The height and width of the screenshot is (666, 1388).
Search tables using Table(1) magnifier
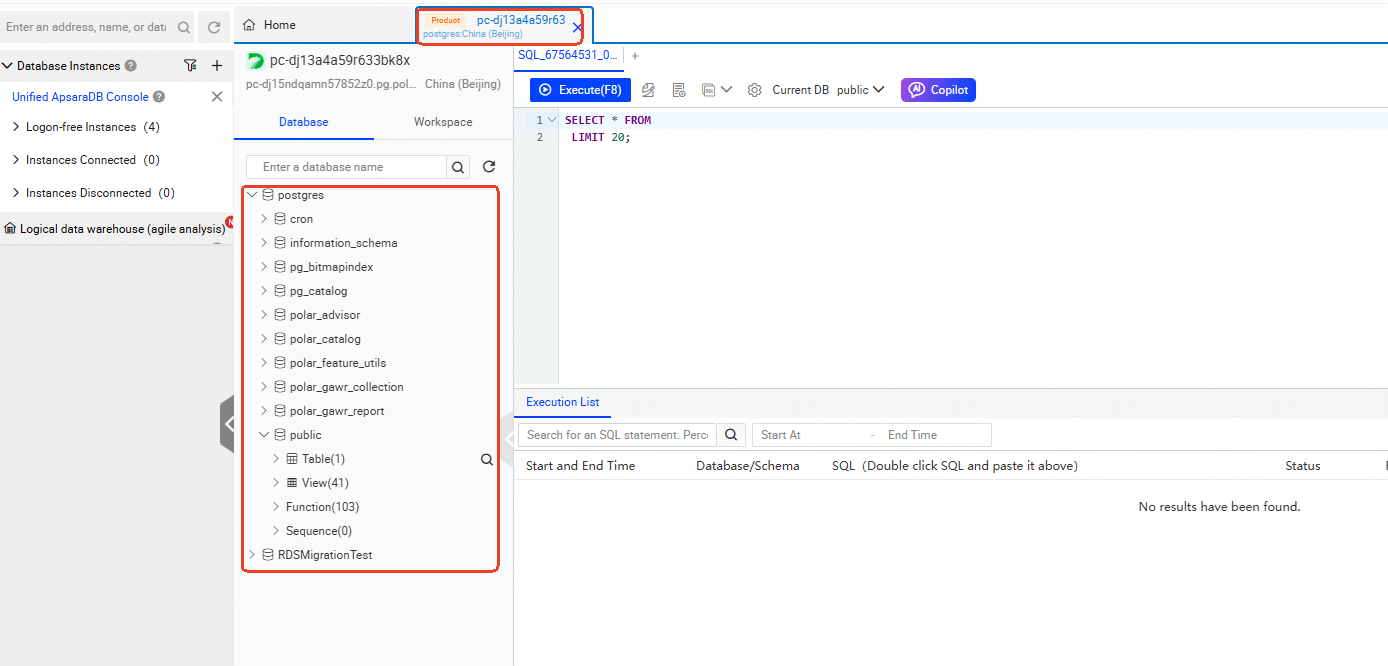(487, 460)
